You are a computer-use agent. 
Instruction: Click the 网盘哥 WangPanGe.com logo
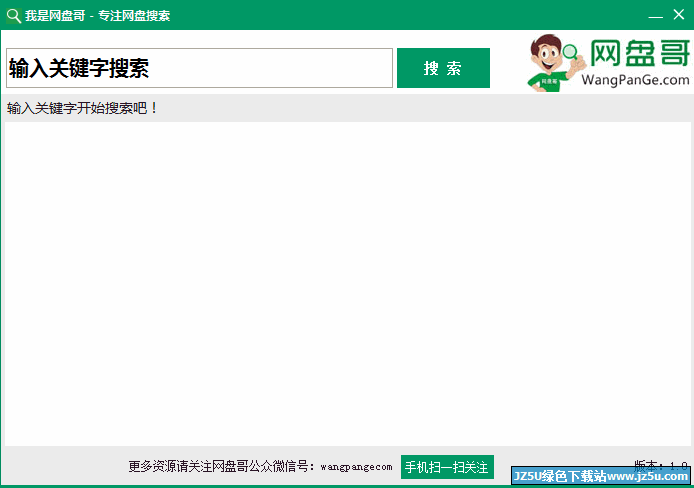pyautogui.click(x=609, y=63)
